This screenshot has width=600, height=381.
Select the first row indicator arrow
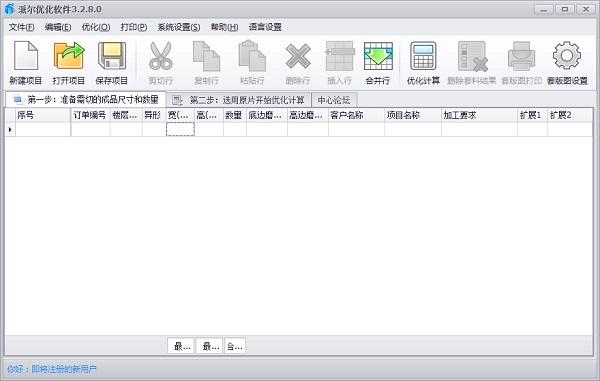(10, 129)
